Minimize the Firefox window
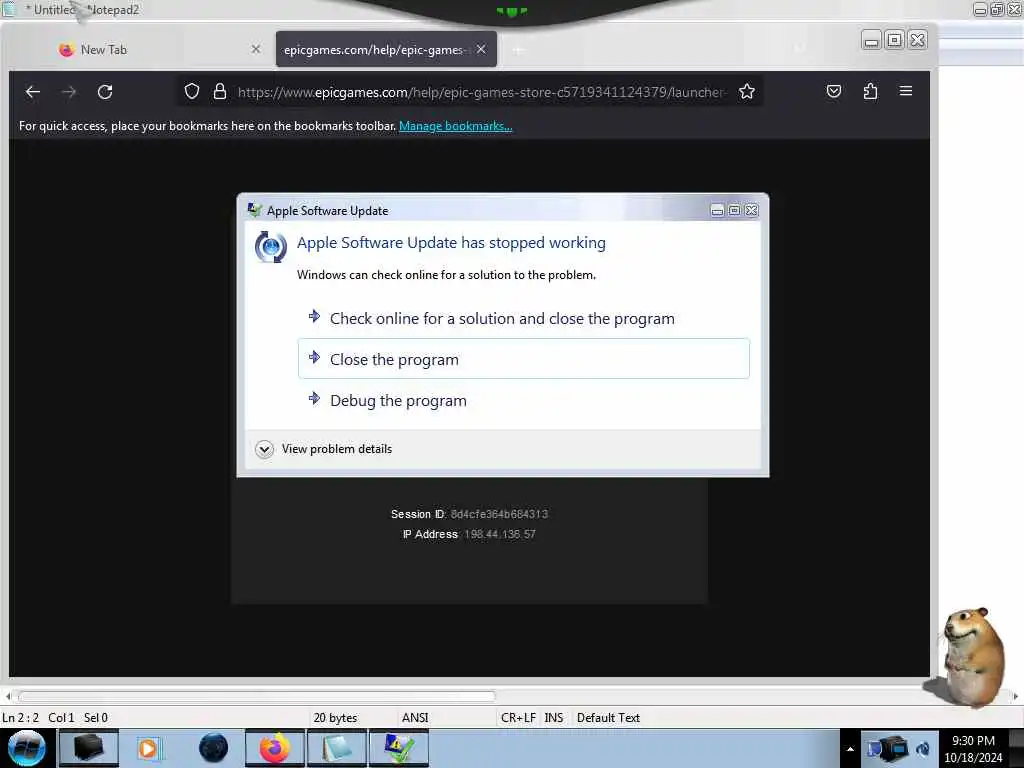This screenshot has width=1024, height=768. [871, 40]
